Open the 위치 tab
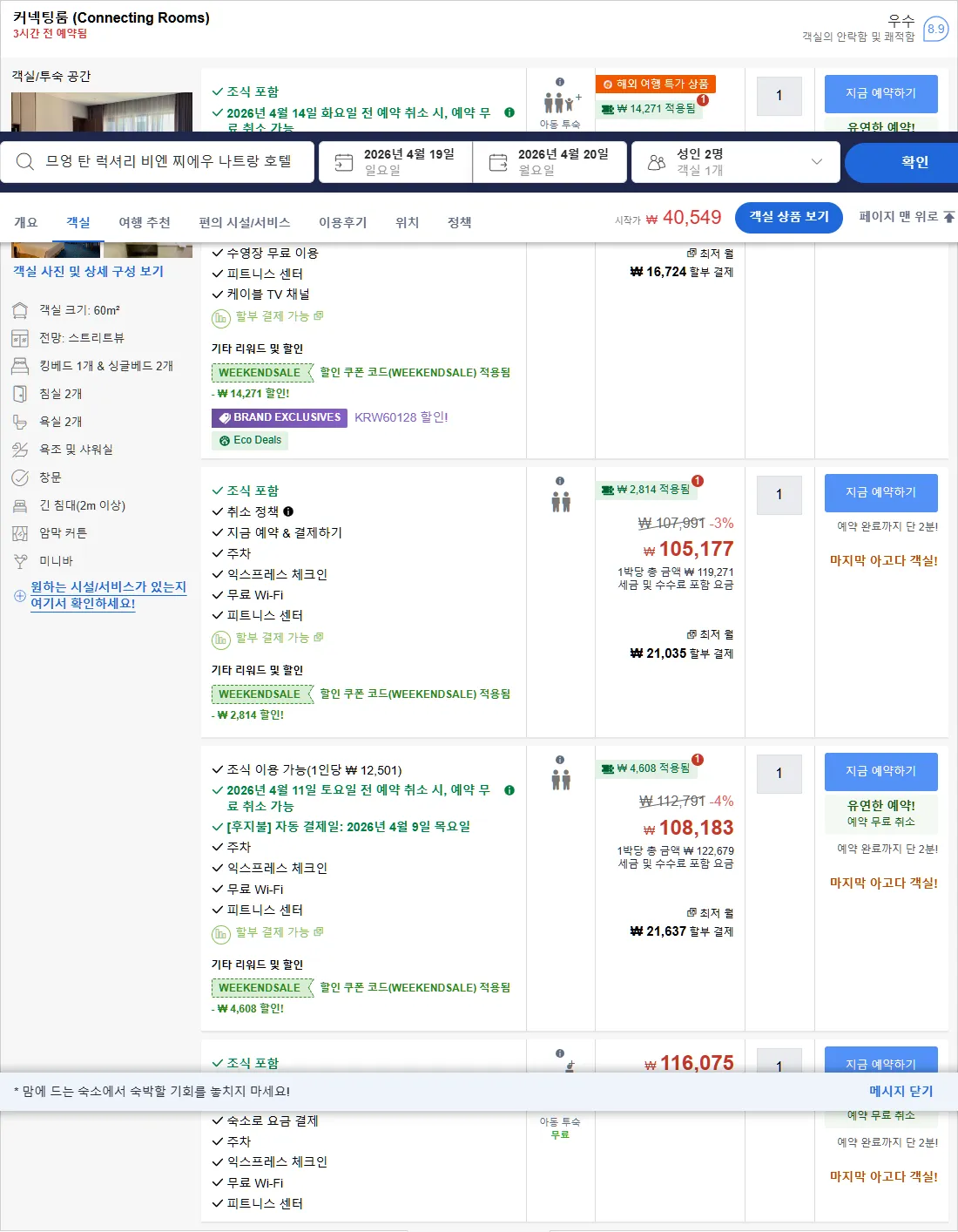958x1232 pixels. coord(408,222)
